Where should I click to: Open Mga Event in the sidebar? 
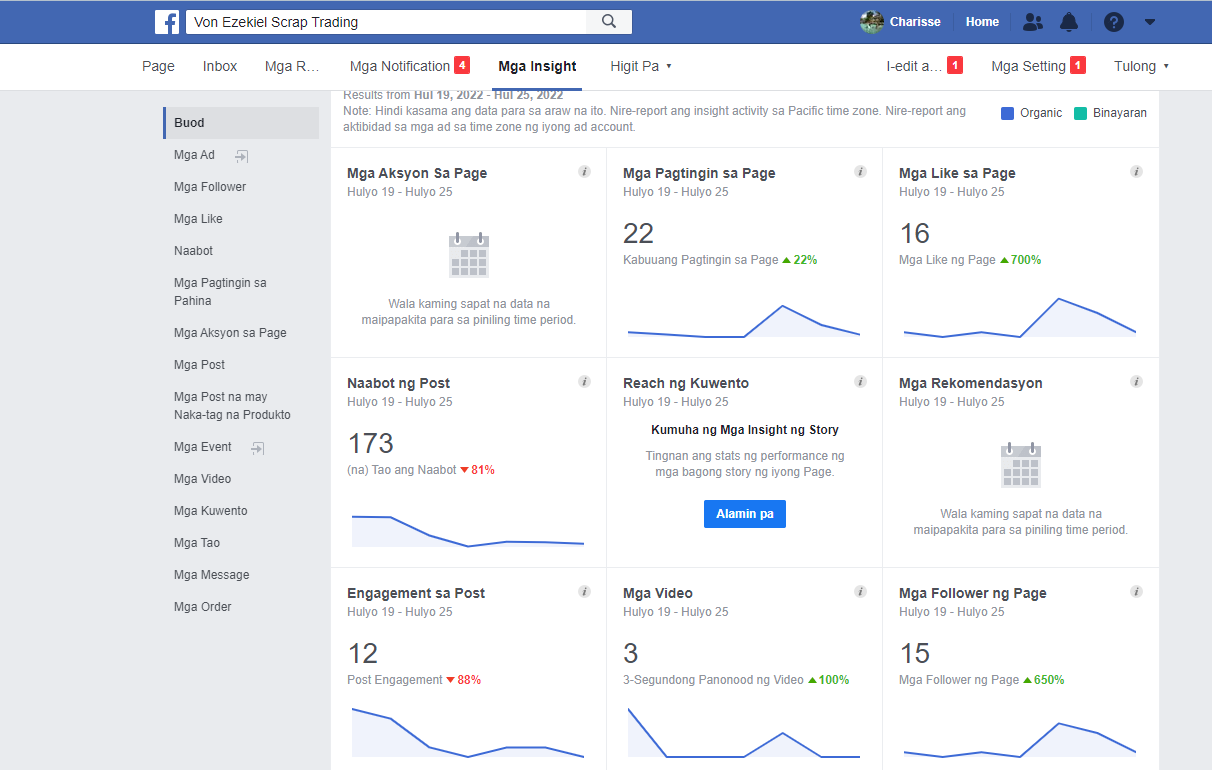[x=203, y=447]
